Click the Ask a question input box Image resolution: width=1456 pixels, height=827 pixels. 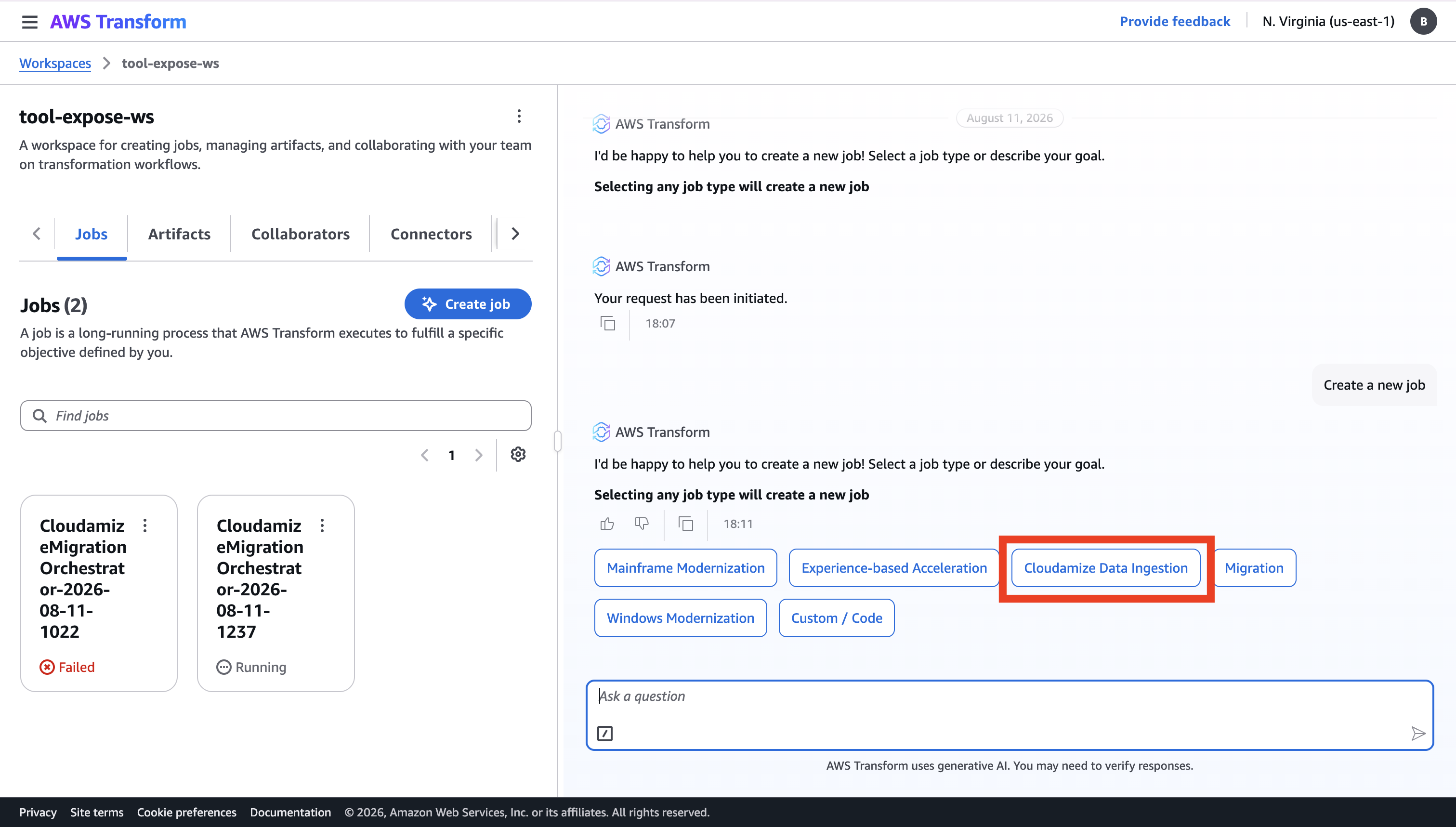[1010, 715]
